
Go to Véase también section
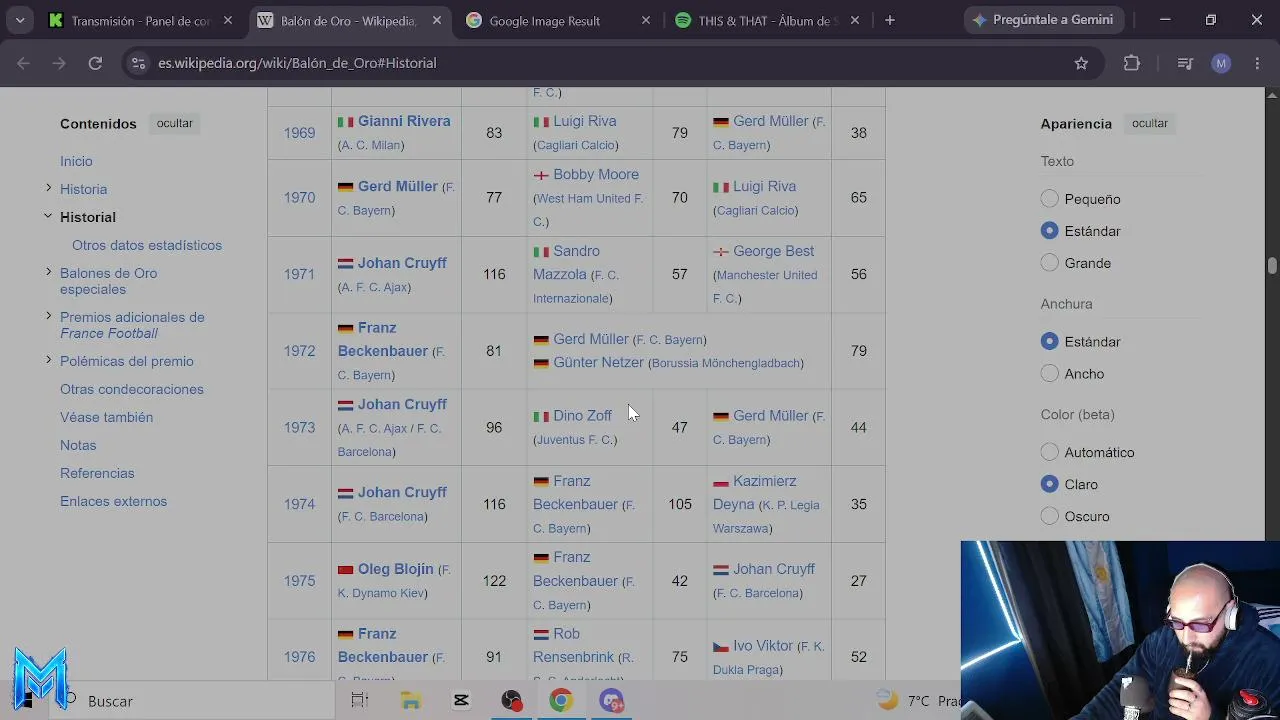tap(106, 417)
